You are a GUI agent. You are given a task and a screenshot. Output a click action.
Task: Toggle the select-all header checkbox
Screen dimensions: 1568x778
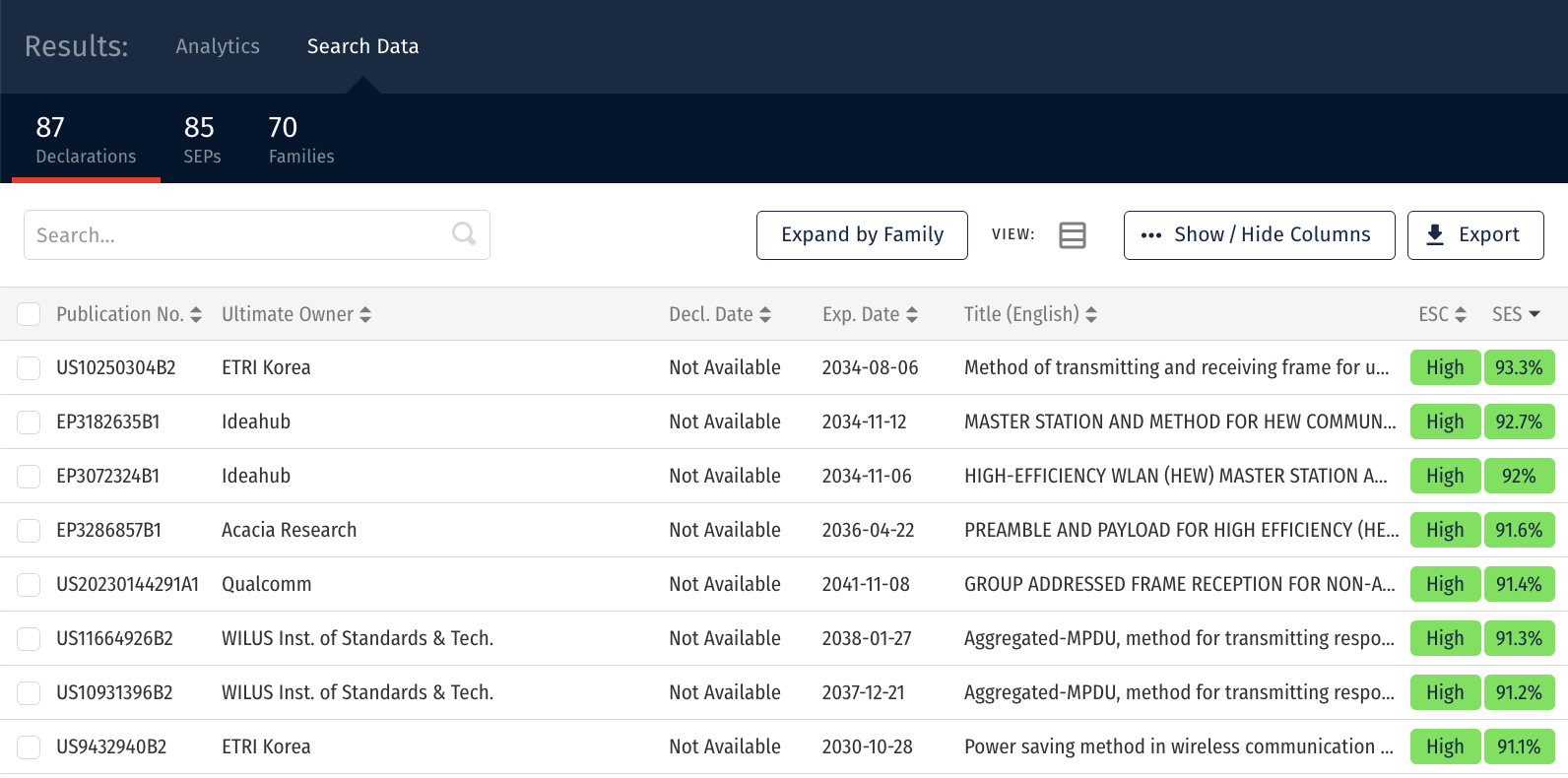29,314
